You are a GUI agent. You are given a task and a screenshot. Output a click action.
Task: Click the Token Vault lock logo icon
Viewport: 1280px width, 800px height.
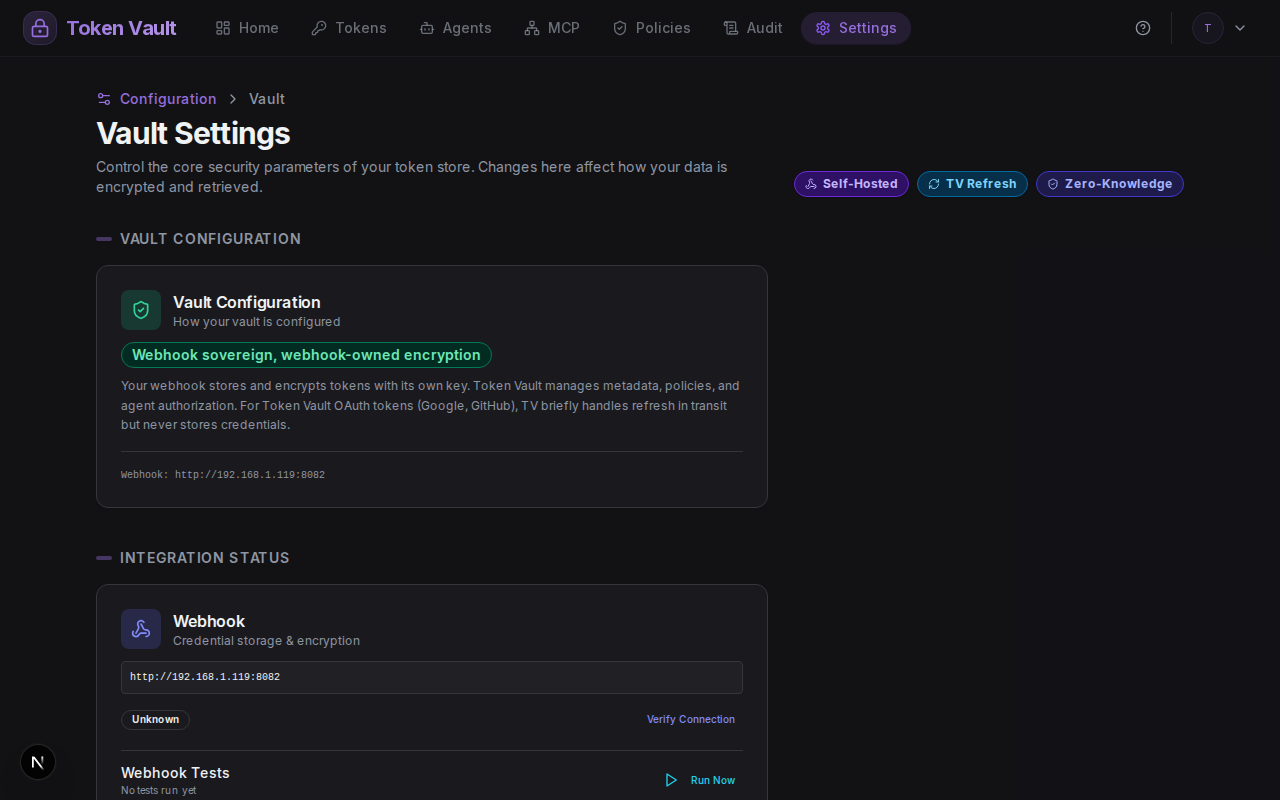(40, 28)
